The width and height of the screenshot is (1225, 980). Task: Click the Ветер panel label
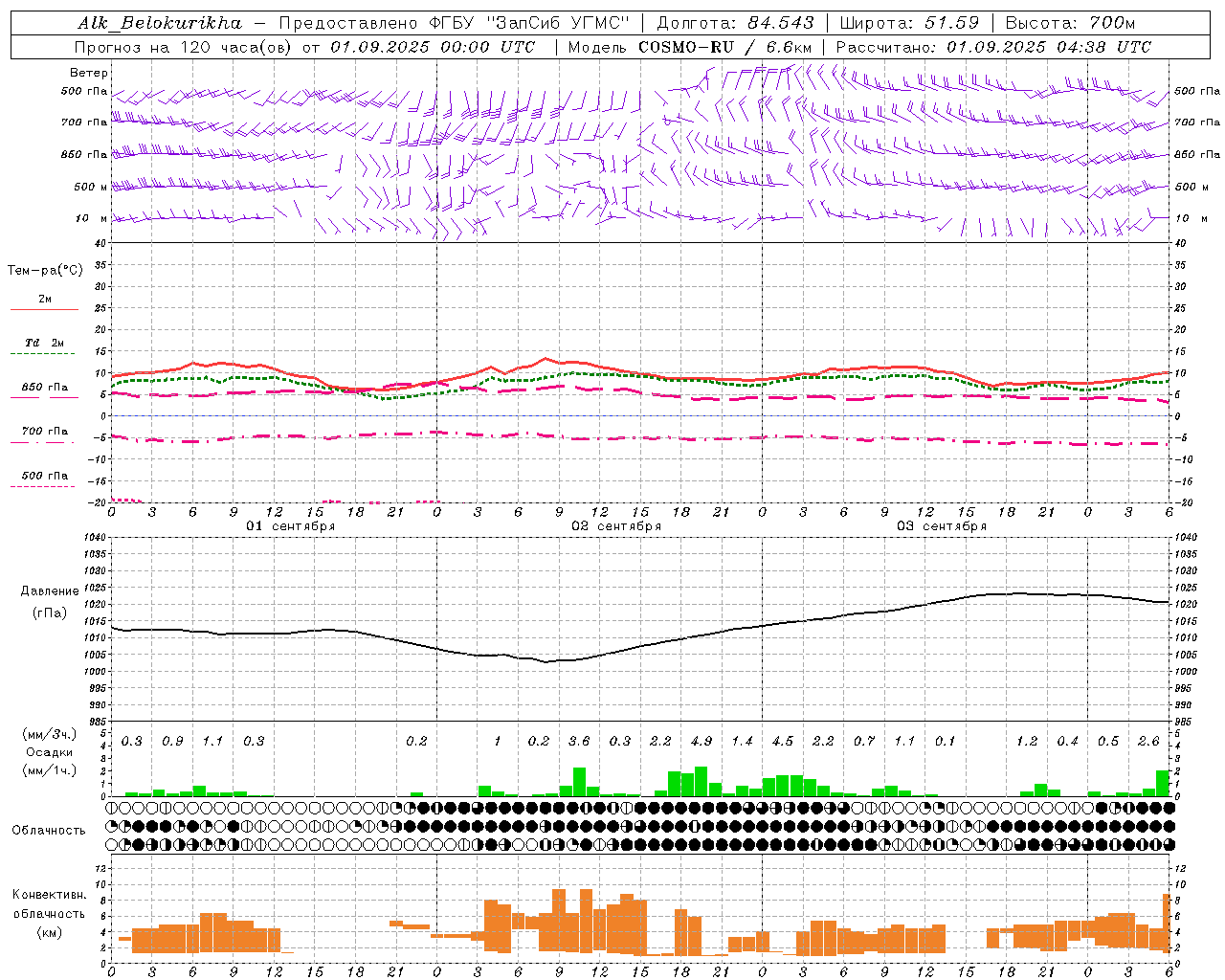(x=89, y=73)
